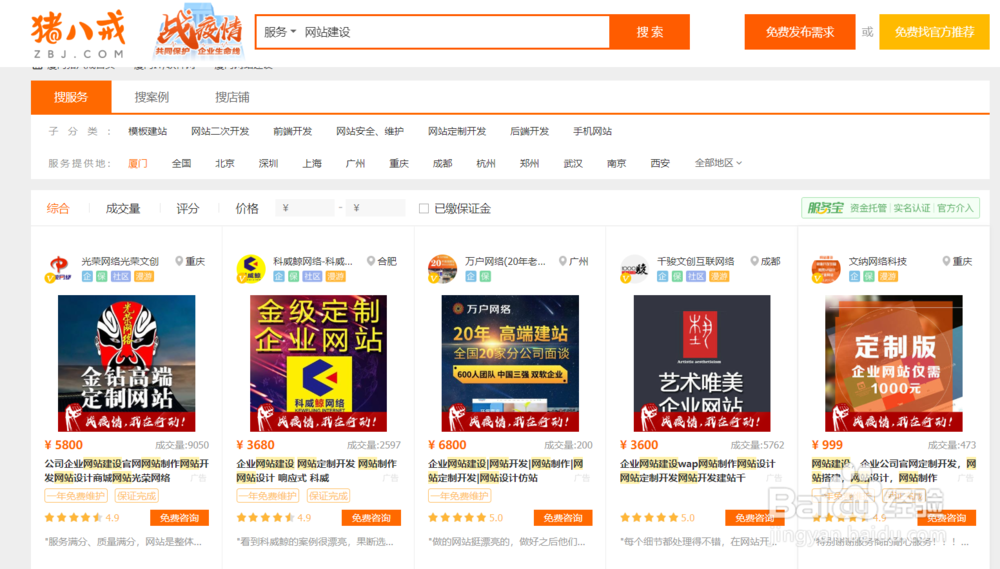Viewport: 1000px width, 569px height.
Task: Open the ¥3680 科威鲸 service title link
Action: 316,471
